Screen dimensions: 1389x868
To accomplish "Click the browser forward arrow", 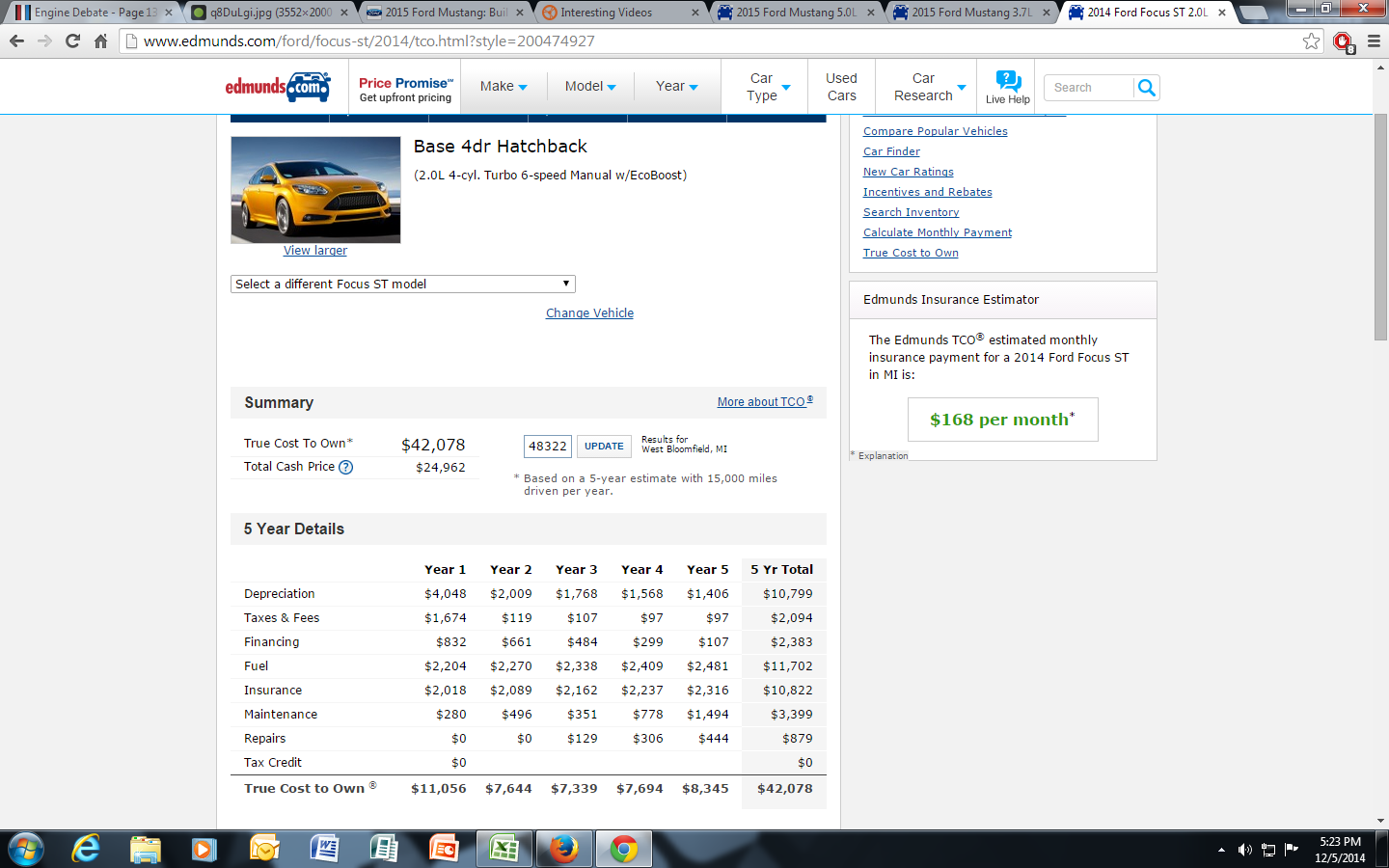I will pos(44,41).
